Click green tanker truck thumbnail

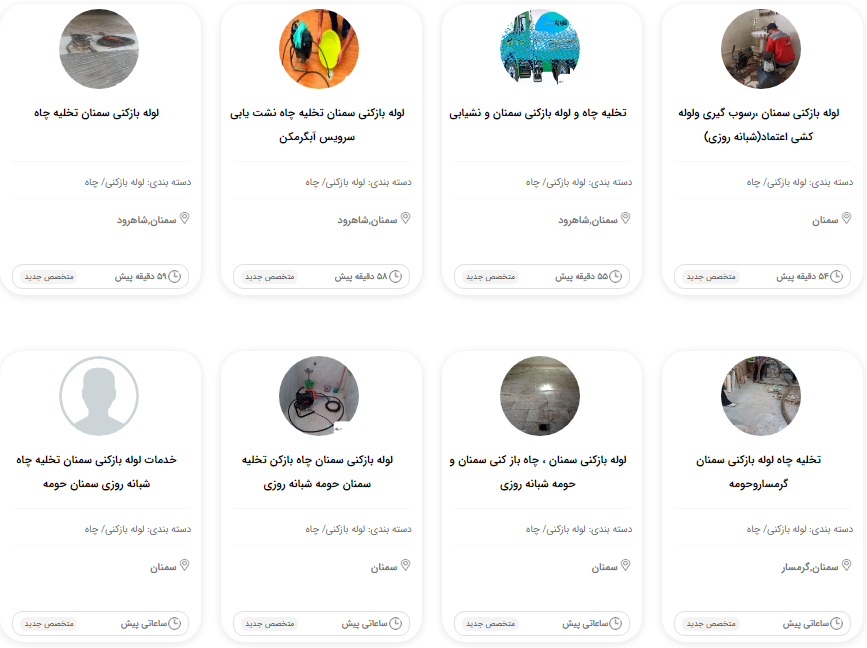(x=540, y=49)
